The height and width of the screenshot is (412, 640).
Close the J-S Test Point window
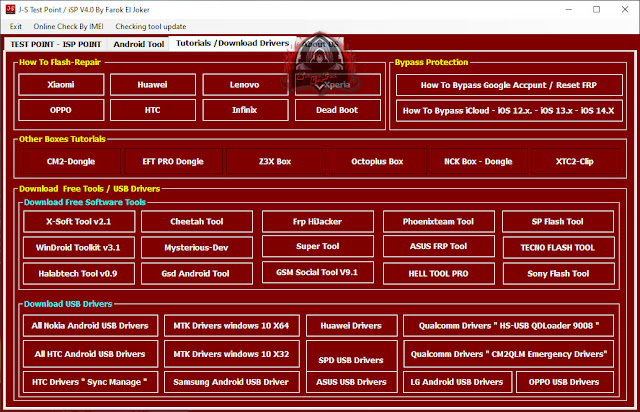(x=625, y=9)
